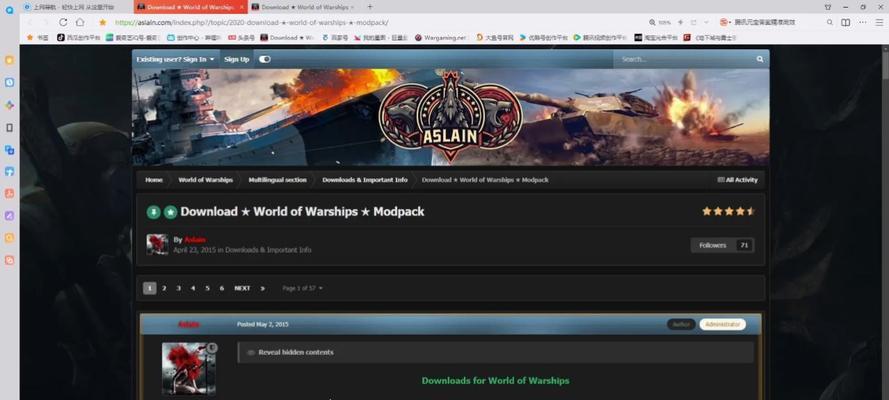The image size is (889, 400).
Task: Click the orange star favorites sidebar icon
Action: [x=9, y=60]
